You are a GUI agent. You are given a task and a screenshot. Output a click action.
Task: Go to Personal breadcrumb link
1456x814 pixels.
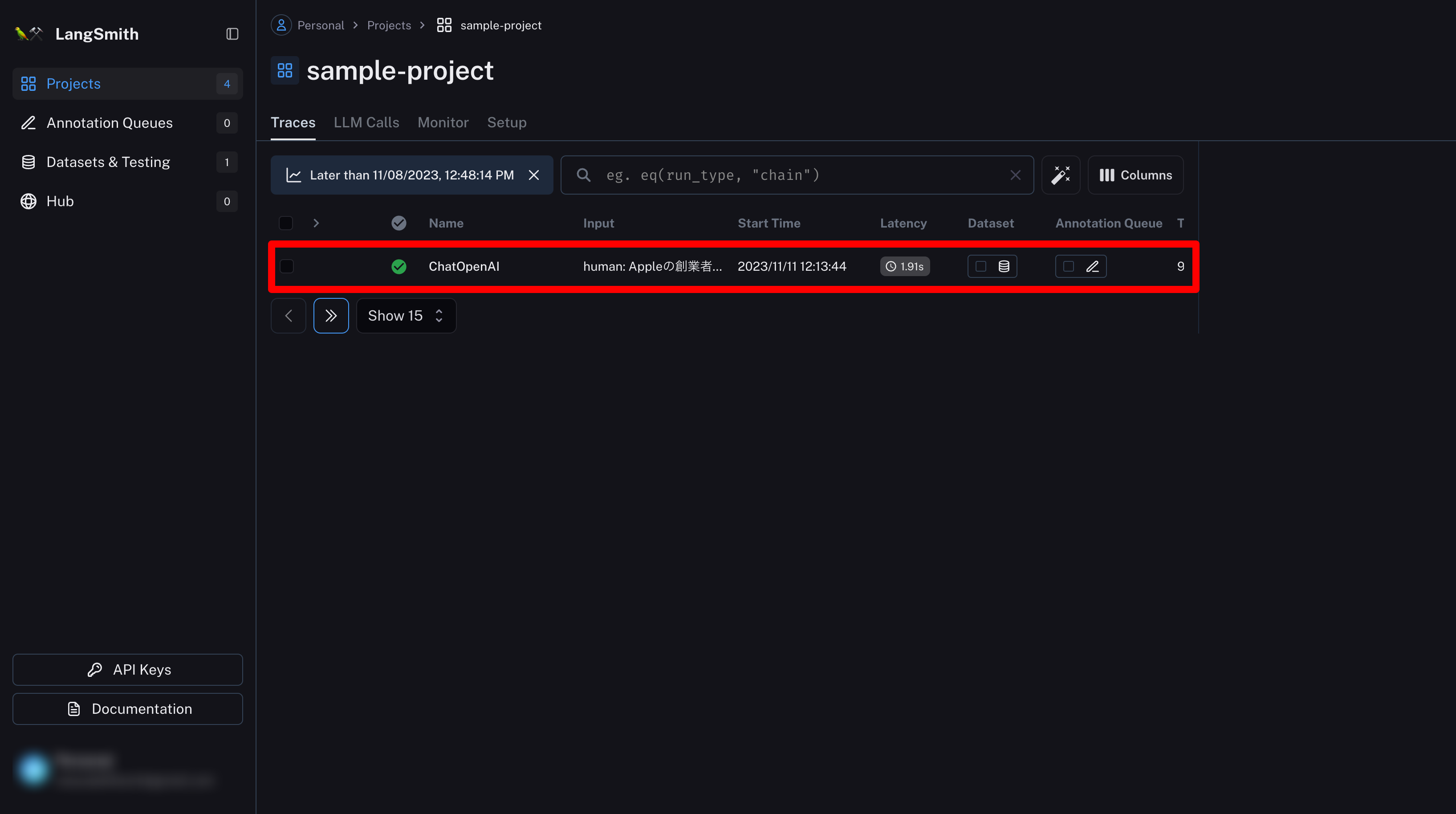pyautogui.click(x=321, y=25)
